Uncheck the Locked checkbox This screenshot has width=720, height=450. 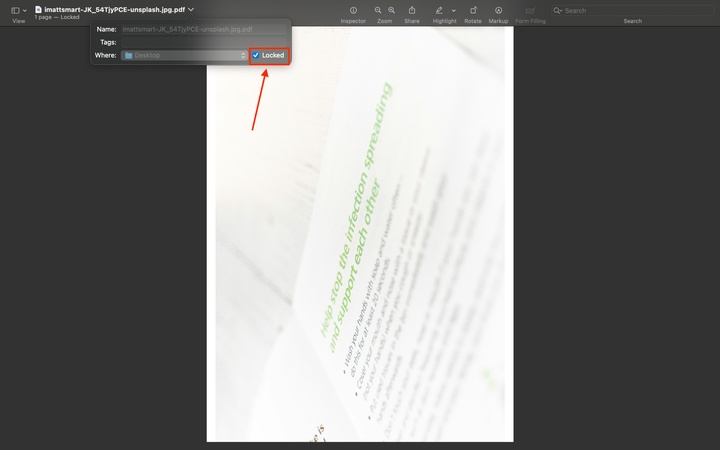256,55
